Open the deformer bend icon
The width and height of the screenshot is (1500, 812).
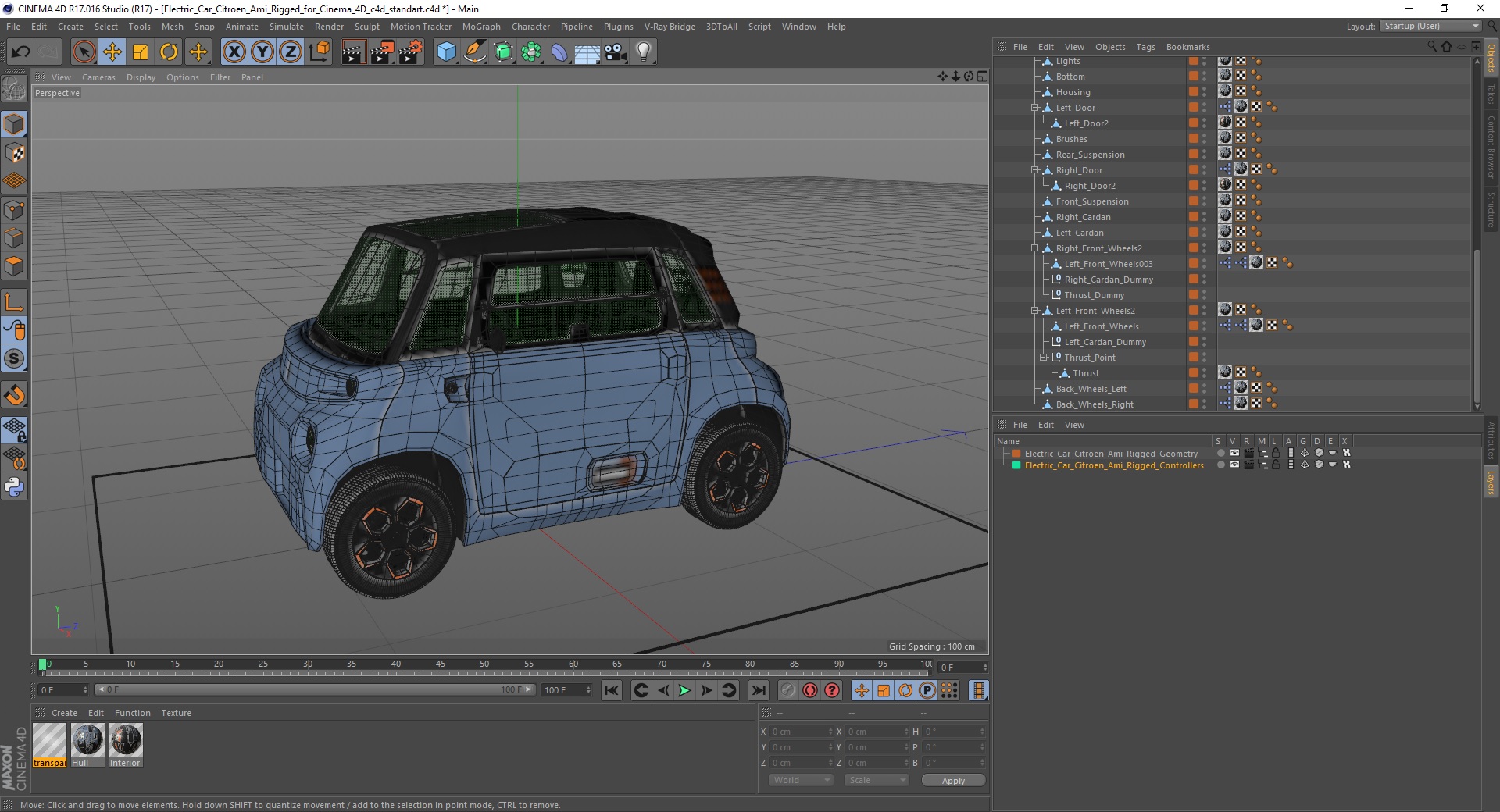(x=560, y=52)
